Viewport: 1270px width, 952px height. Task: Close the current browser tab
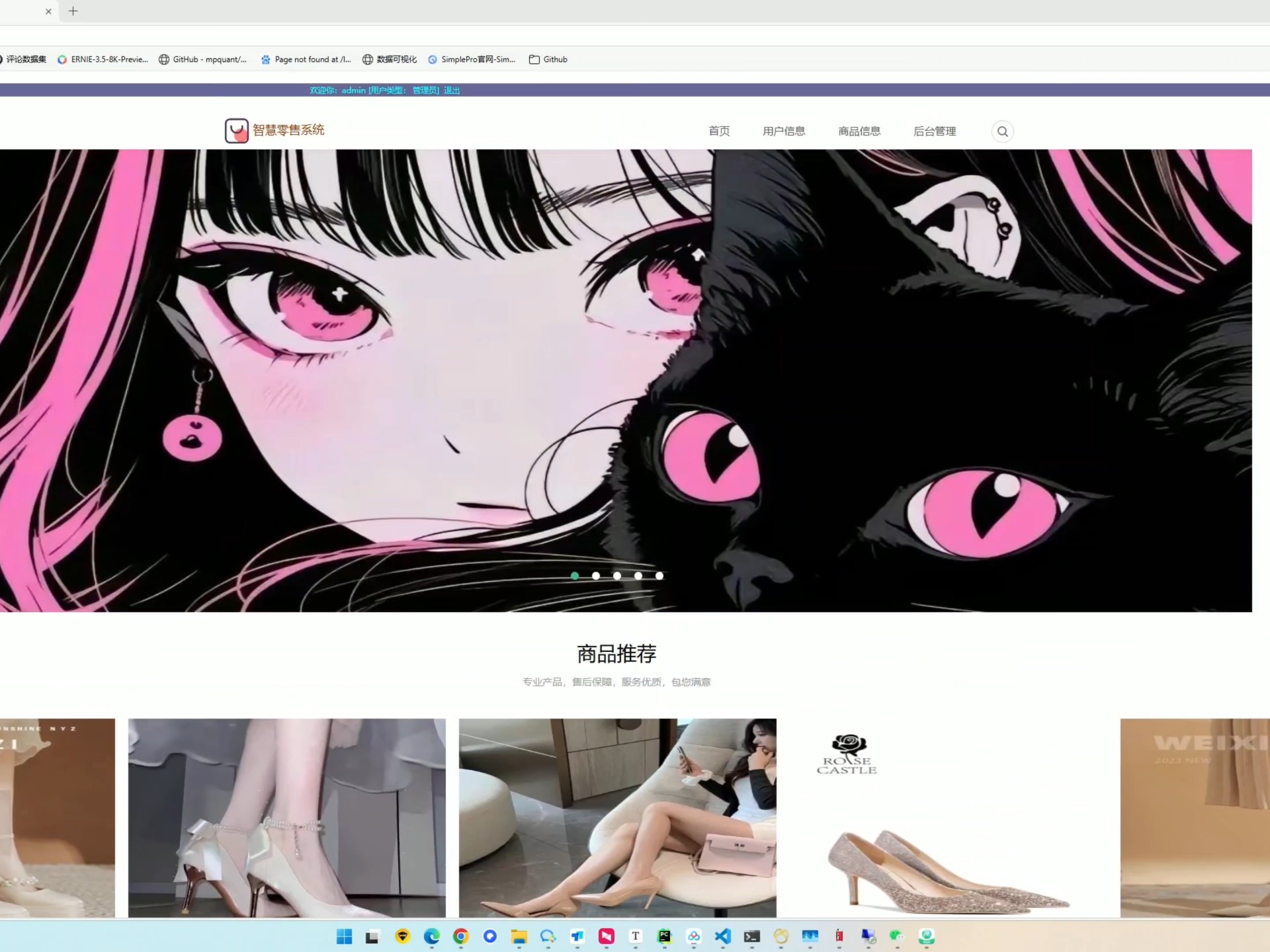pyautogui.click(x=48, y=11)
